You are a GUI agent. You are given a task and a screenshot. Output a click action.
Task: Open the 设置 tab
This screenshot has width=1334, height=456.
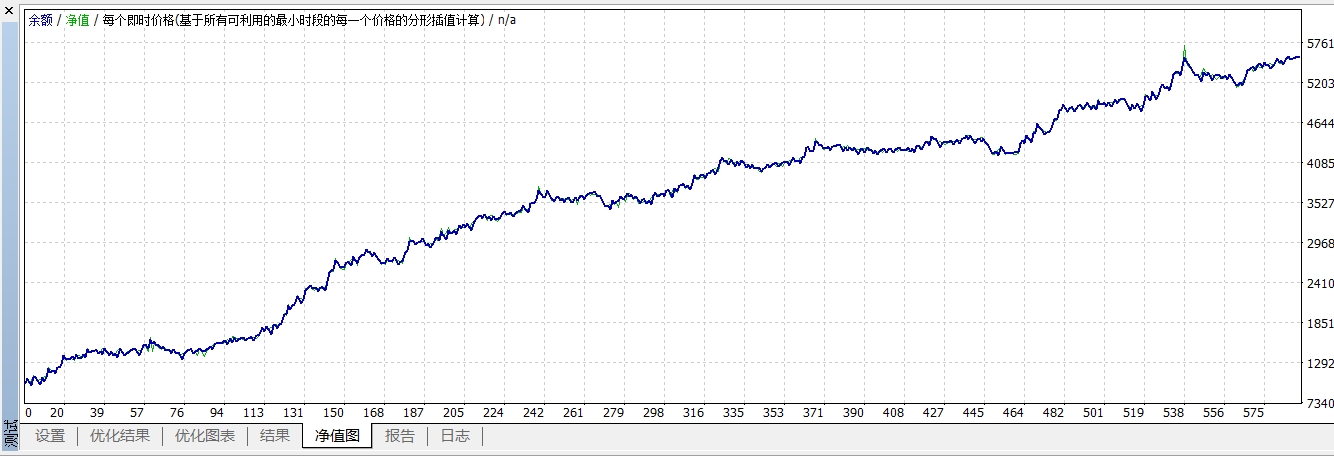tap(49, 436)
